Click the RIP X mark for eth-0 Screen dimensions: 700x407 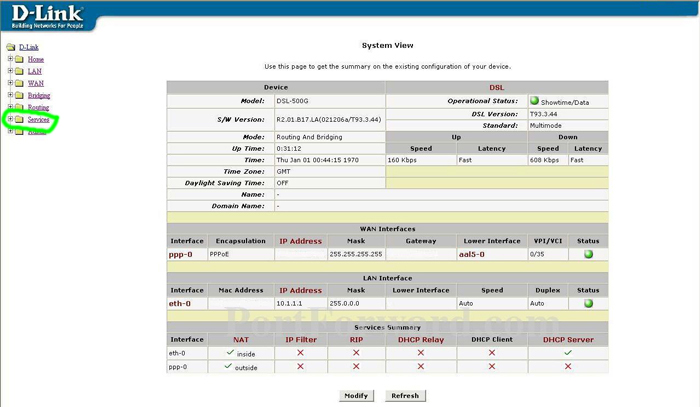[x=356, y=353]
